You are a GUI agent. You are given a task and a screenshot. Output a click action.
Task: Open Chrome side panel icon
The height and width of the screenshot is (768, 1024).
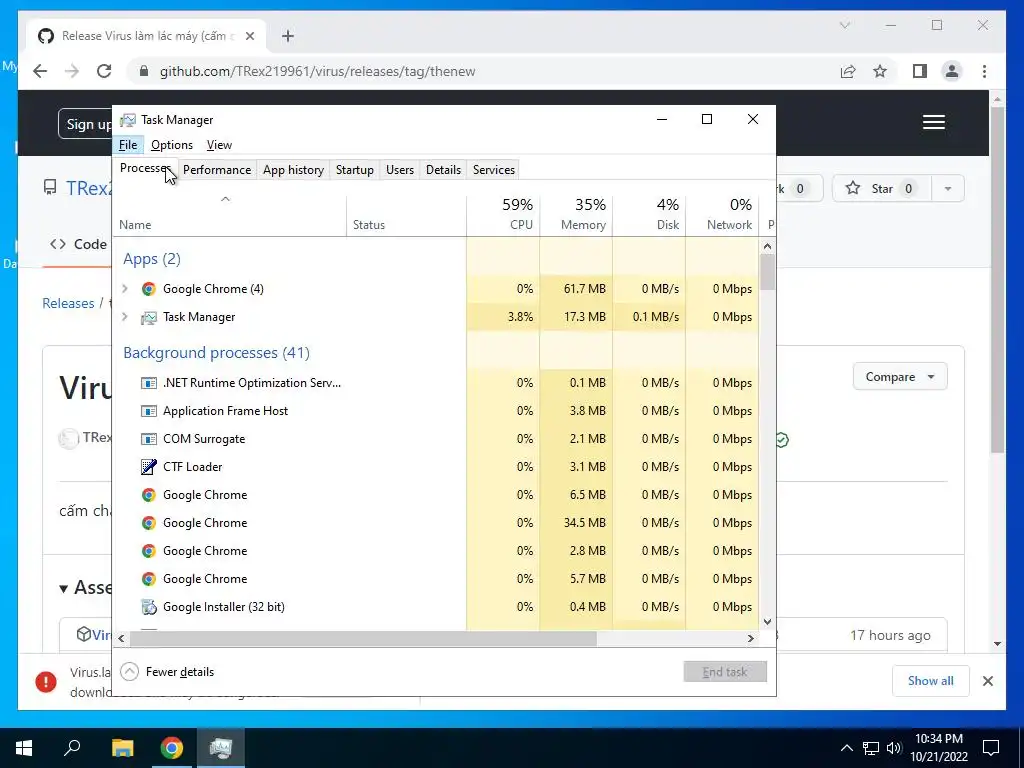tap(920, 71)
